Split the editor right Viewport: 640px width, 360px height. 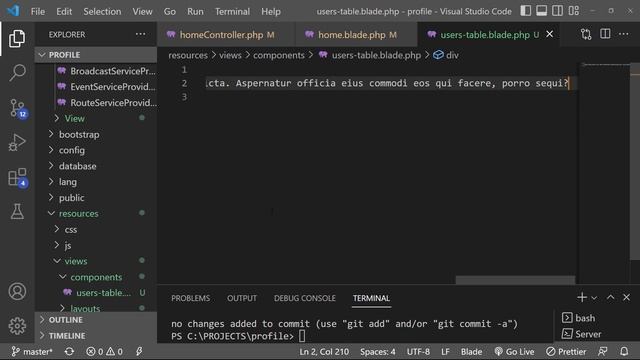(605, 34)
